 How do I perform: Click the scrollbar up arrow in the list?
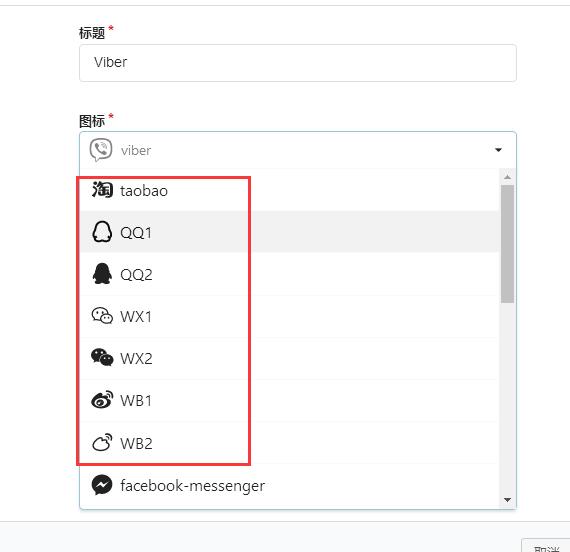507,177
